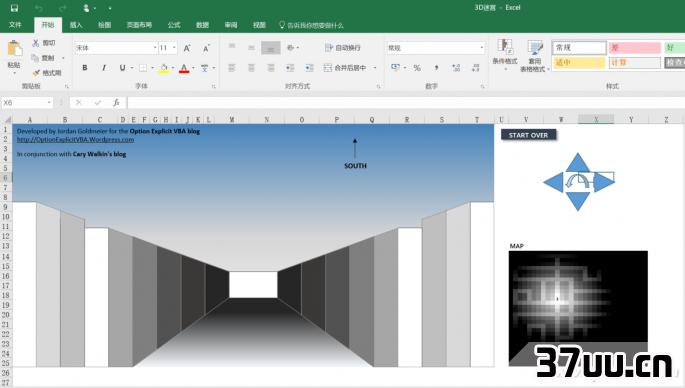This screenshot has height=388, width=685.
Task: Click the Increase Indent icon
Action: point(309,68)
